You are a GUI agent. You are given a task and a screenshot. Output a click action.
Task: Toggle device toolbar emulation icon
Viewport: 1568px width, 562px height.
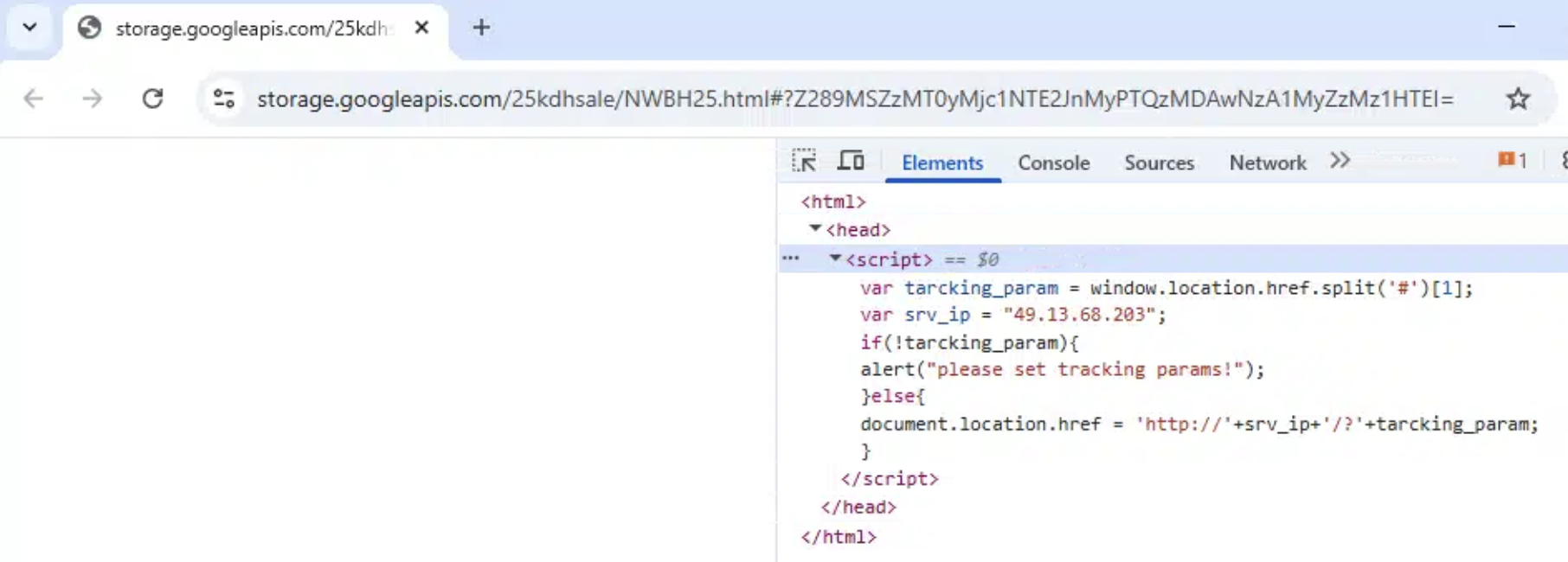point(851,161)
